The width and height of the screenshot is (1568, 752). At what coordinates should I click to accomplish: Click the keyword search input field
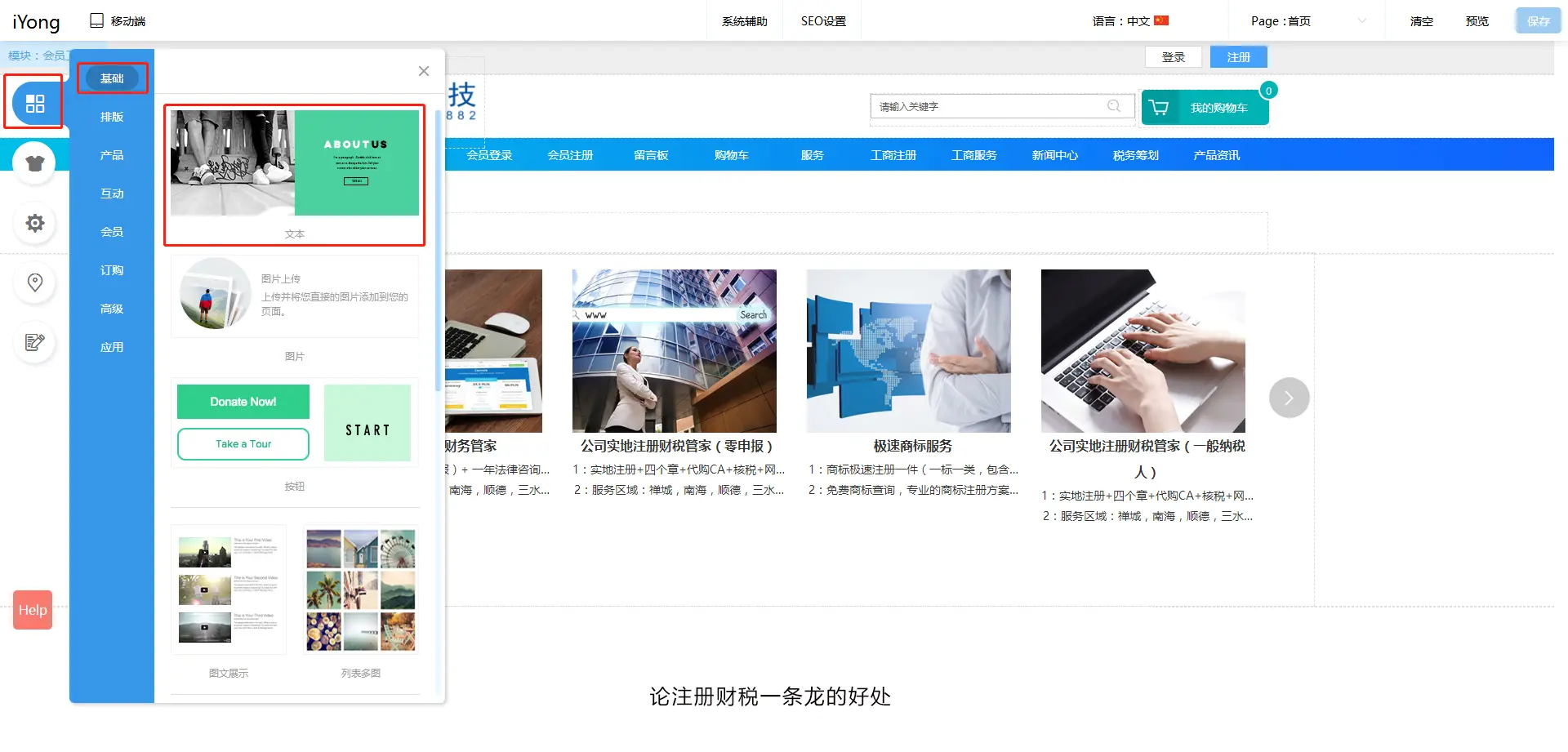point(988,106)
